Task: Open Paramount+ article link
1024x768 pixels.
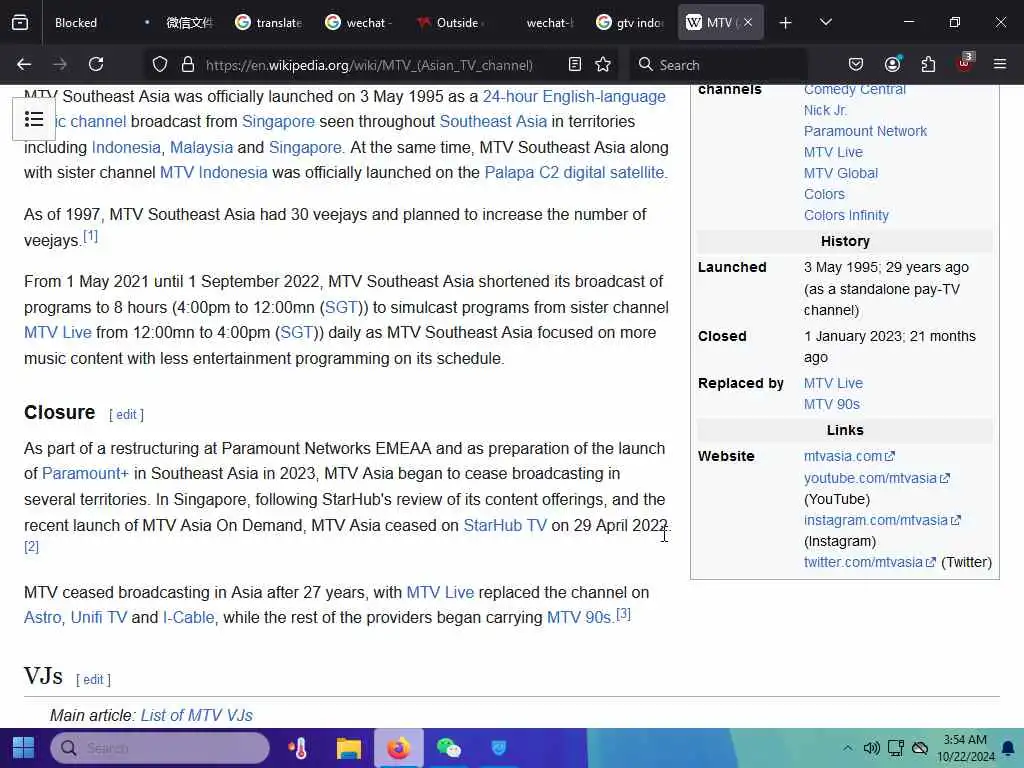Action: coord(86,473)
